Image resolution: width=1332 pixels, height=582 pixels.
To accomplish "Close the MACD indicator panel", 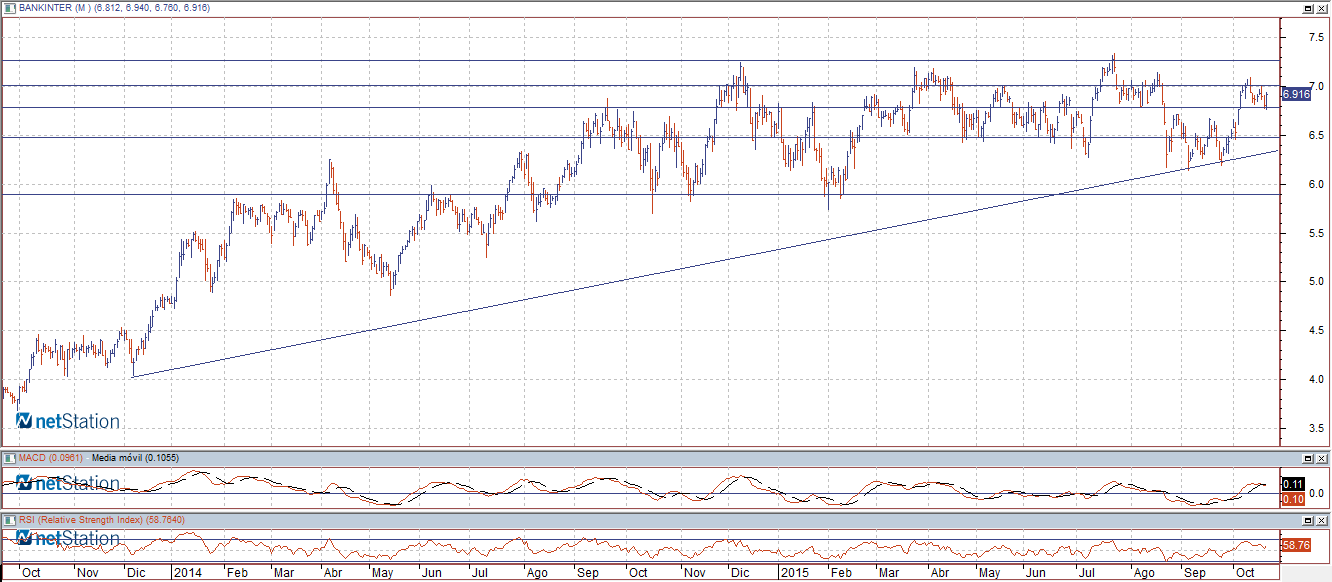I will pos(1323,458).
